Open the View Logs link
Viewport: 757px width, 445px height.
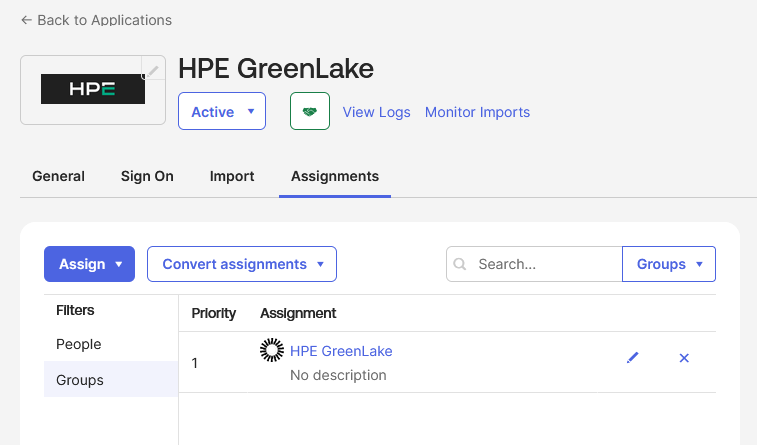[x=376, y=112]
